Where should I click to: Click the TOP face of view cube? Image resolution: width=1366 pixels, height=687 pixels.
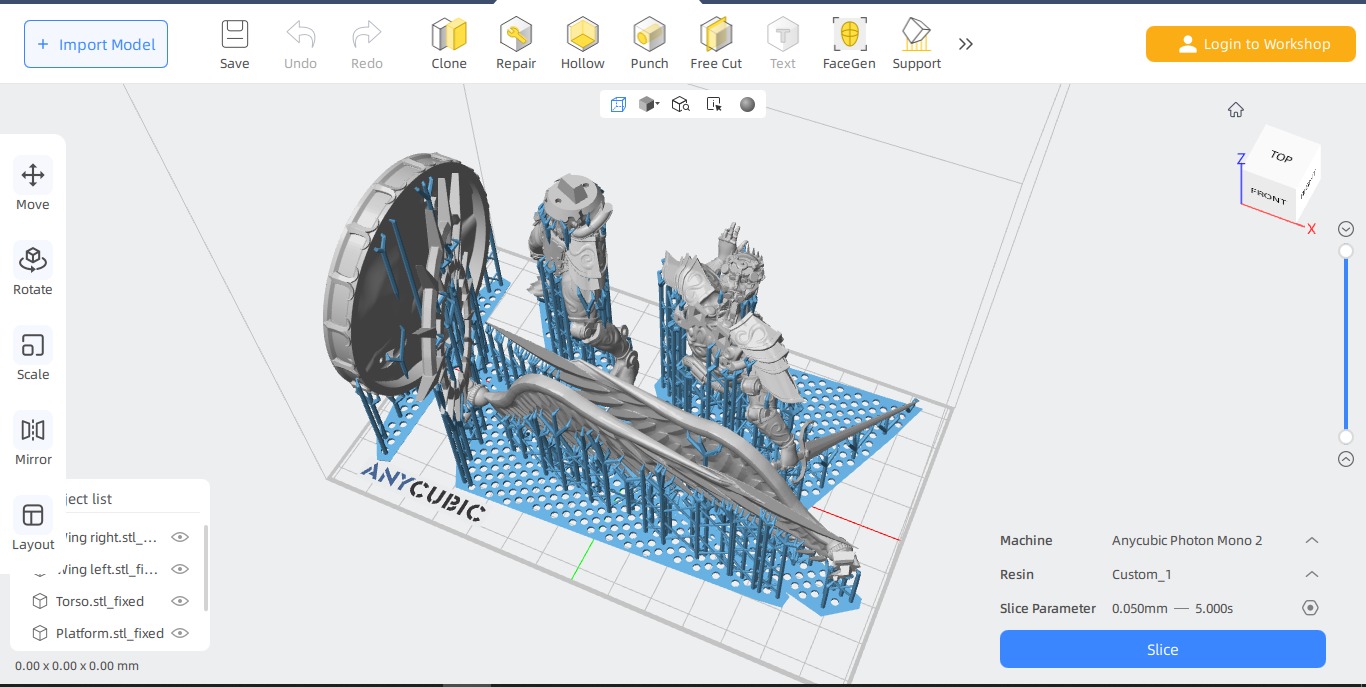(1282, 157)
